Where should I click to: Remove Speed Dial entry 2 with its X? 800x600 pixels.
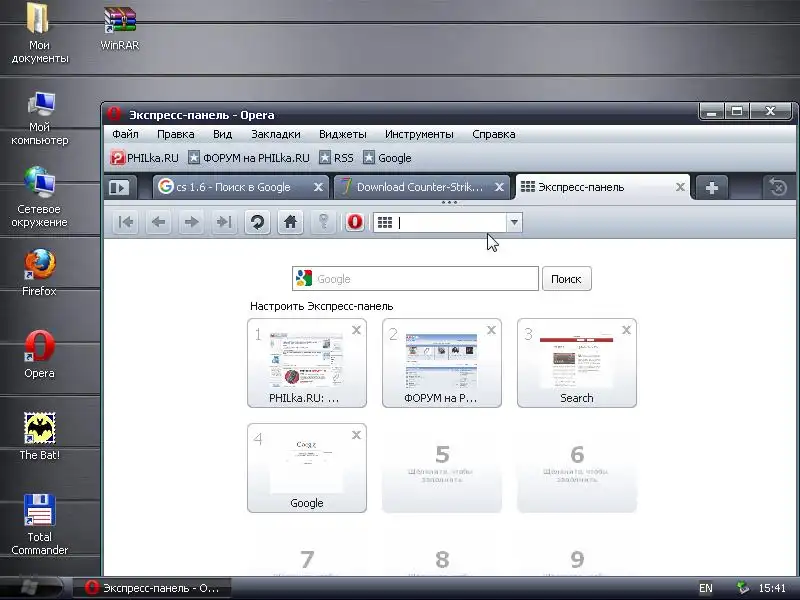pos(491,330)
